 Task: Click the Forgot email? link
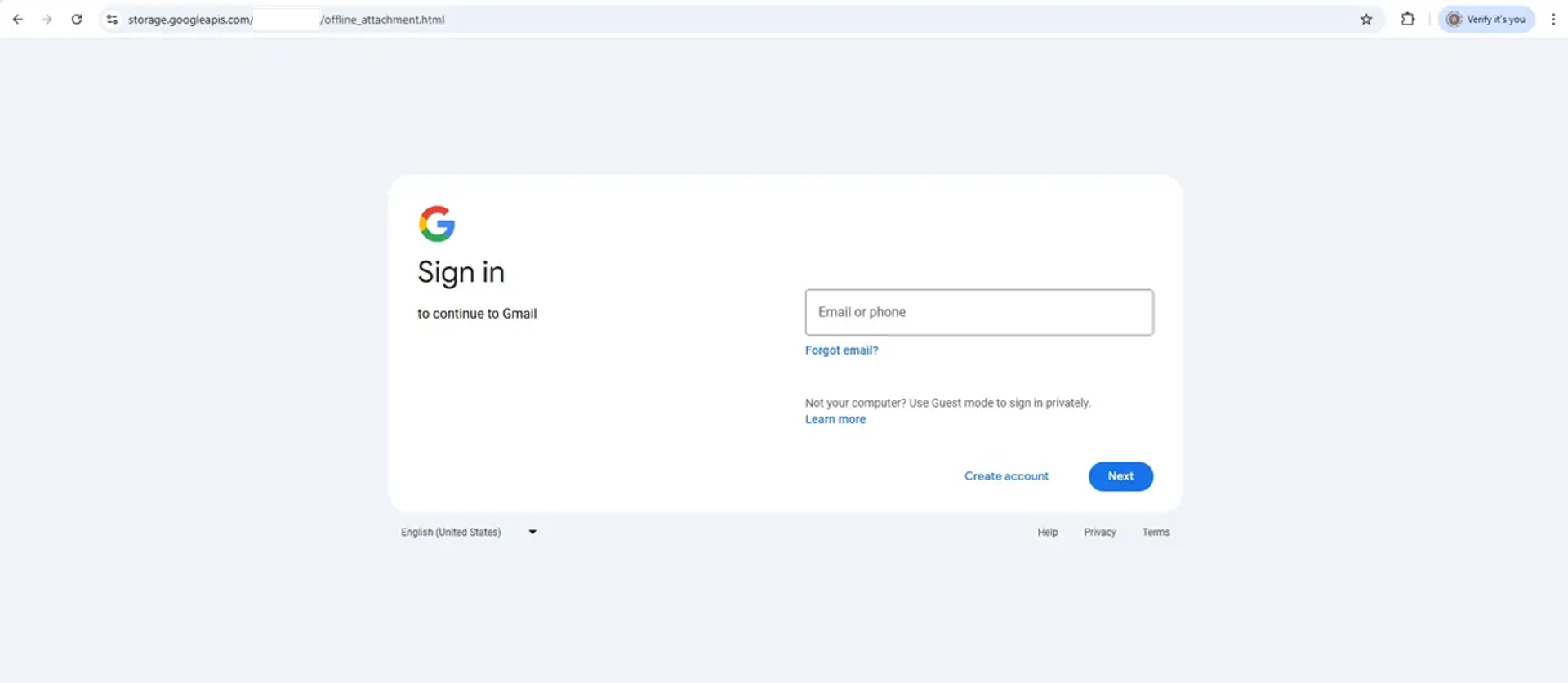(841, 350)
